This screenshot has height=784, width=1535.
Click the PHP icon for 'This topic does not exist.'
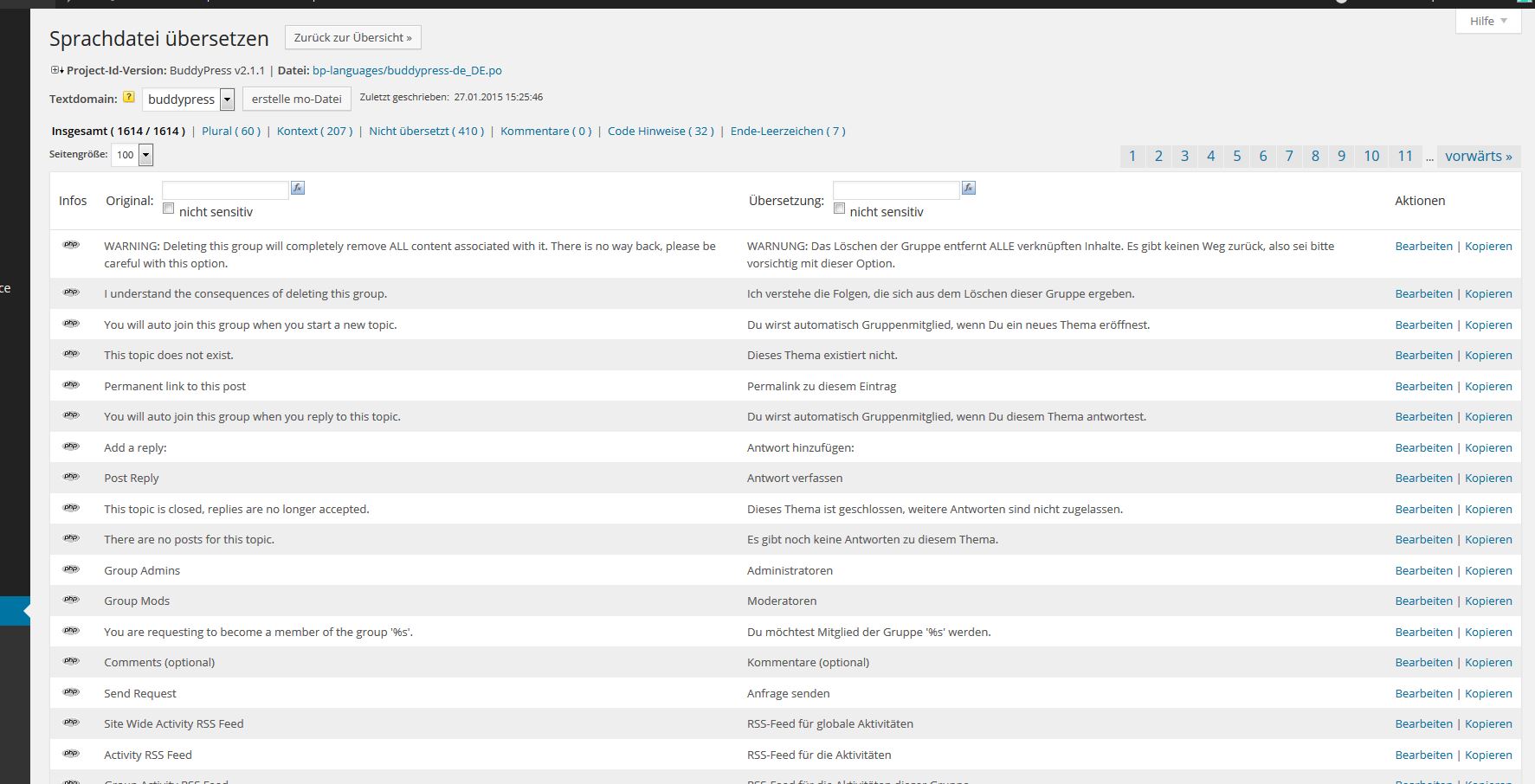[x=72, y=354]
